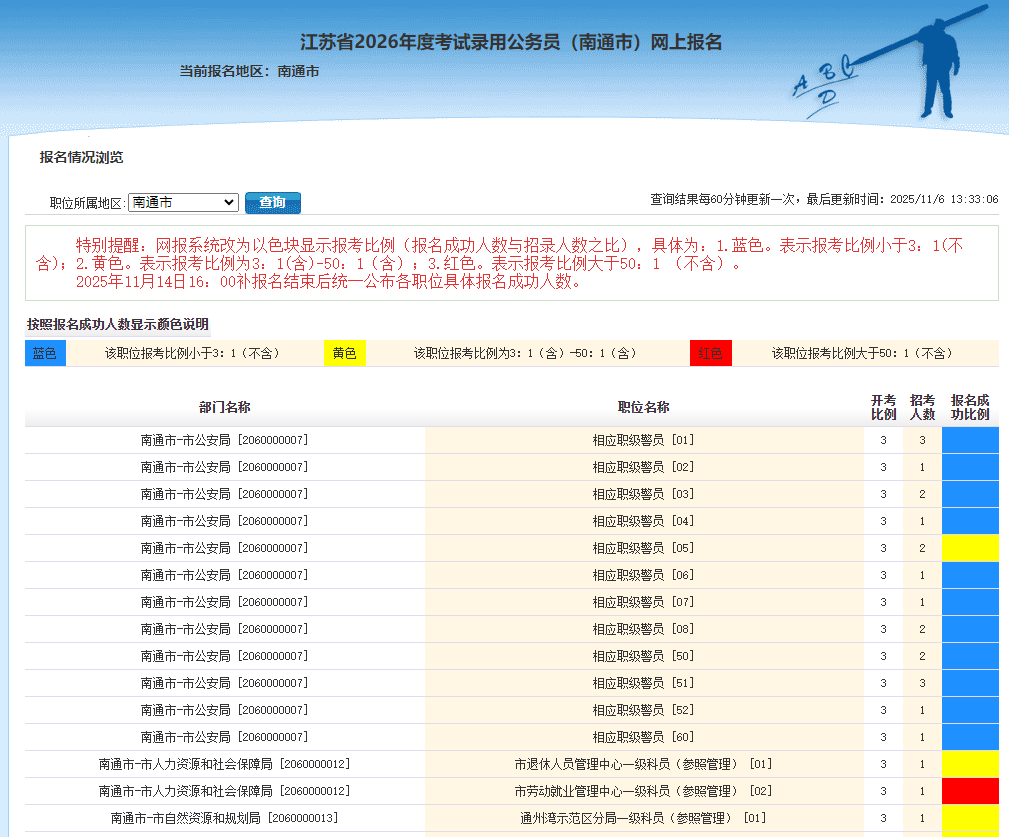The width and height of the screenshot is (1009, 837).
Task: Click the 职位名称 column header
Action: (x=645, y=407)
